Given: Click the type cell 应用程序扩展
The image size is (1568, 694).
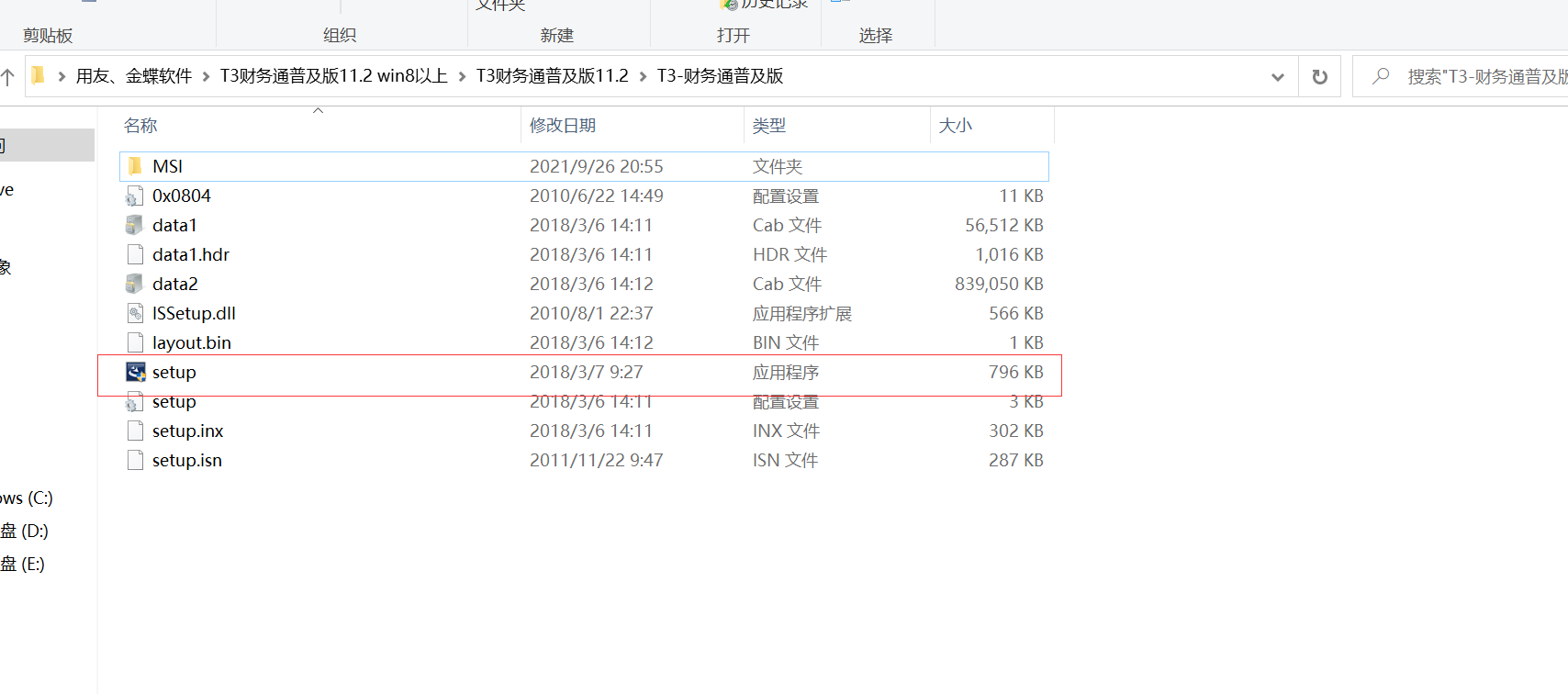Looking at the screenshot, I should pos(802,313).
